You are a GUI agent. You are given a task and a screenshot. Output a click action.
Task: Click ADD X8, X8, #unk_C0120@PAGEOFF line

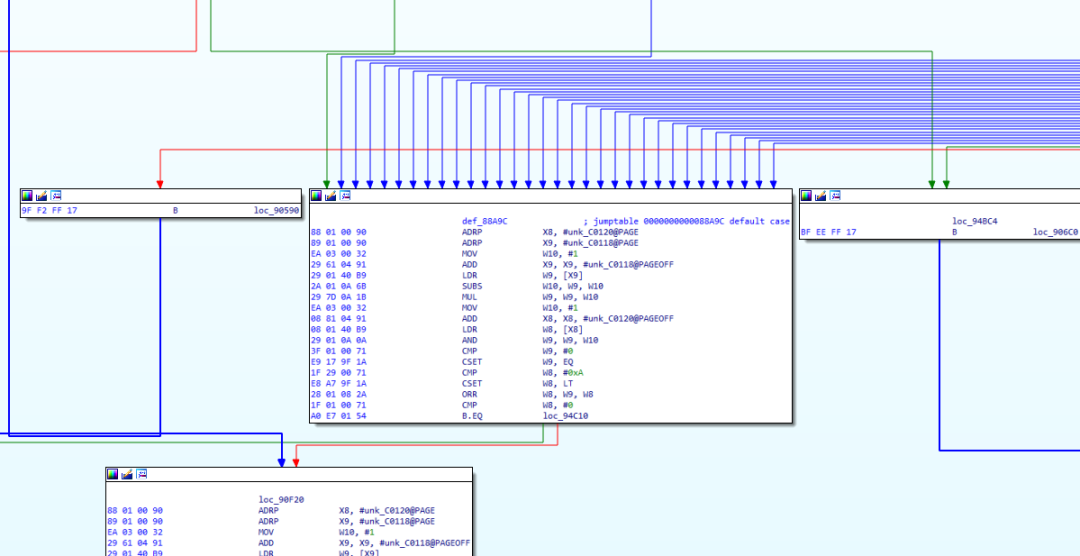tap(568, 318)
